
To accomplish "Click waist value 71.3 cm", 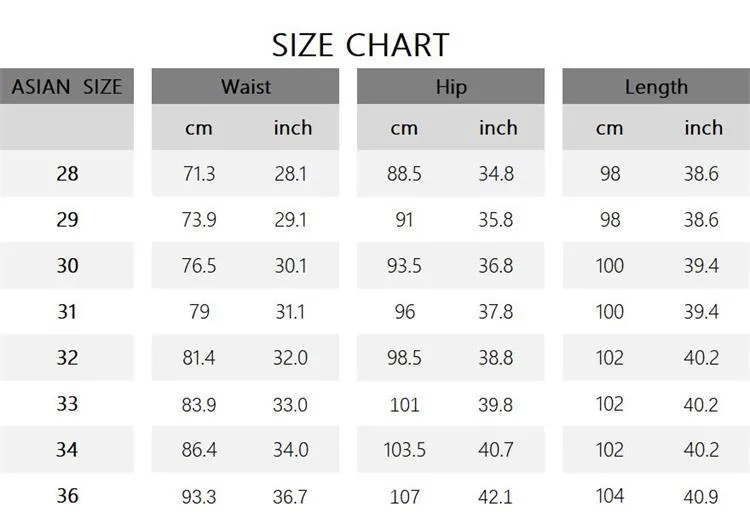I will [199, 174].
